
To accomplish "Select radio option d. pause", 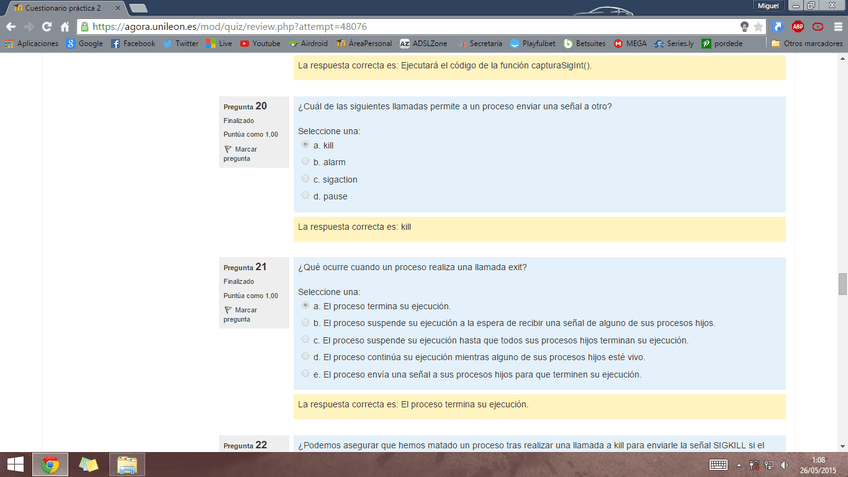I will pos(306,195).
